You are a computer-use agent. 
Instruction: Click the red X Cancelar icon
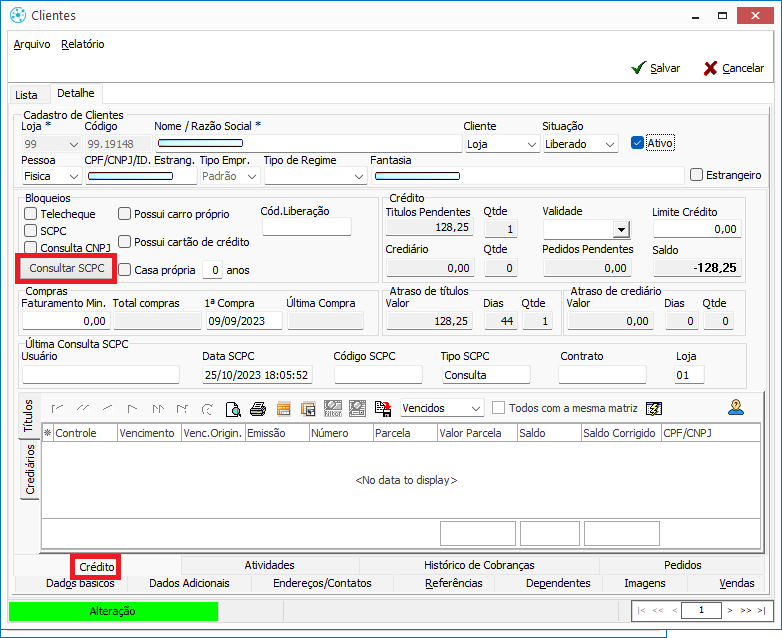pyautogui.click(x=711, y=68)
